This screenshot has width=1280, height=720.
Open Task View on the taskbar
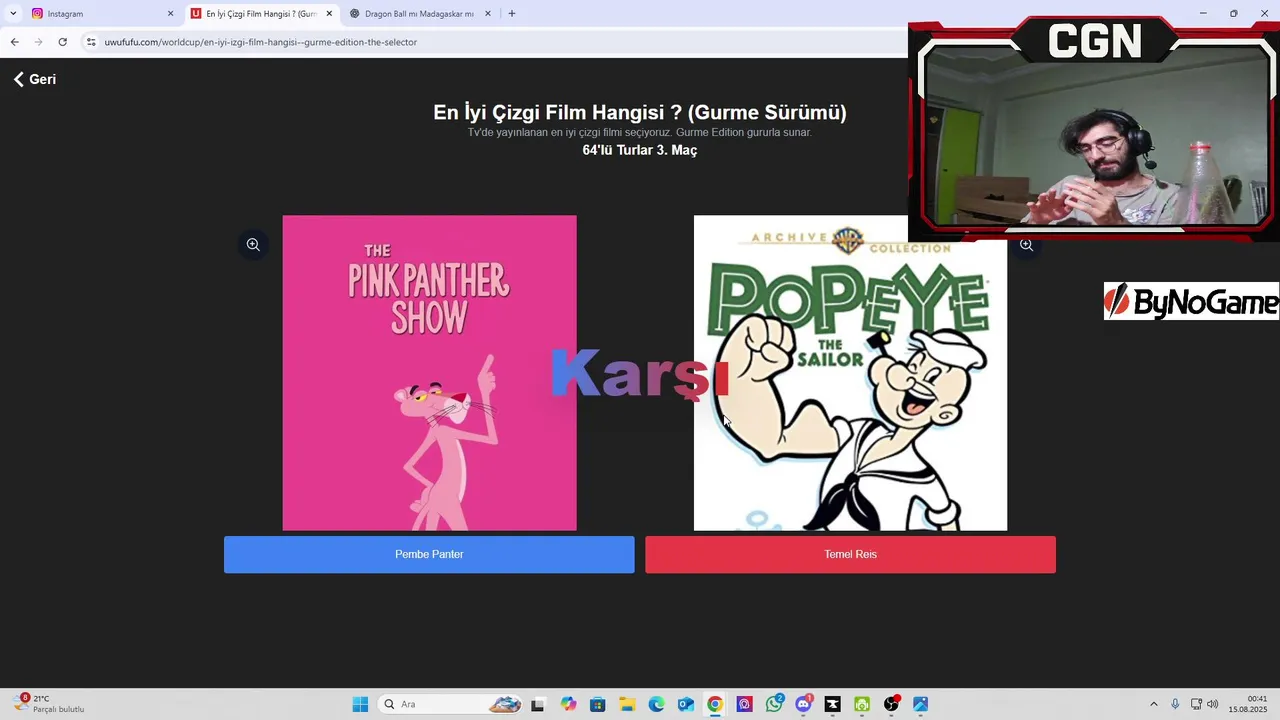click(x=538, y=704)
